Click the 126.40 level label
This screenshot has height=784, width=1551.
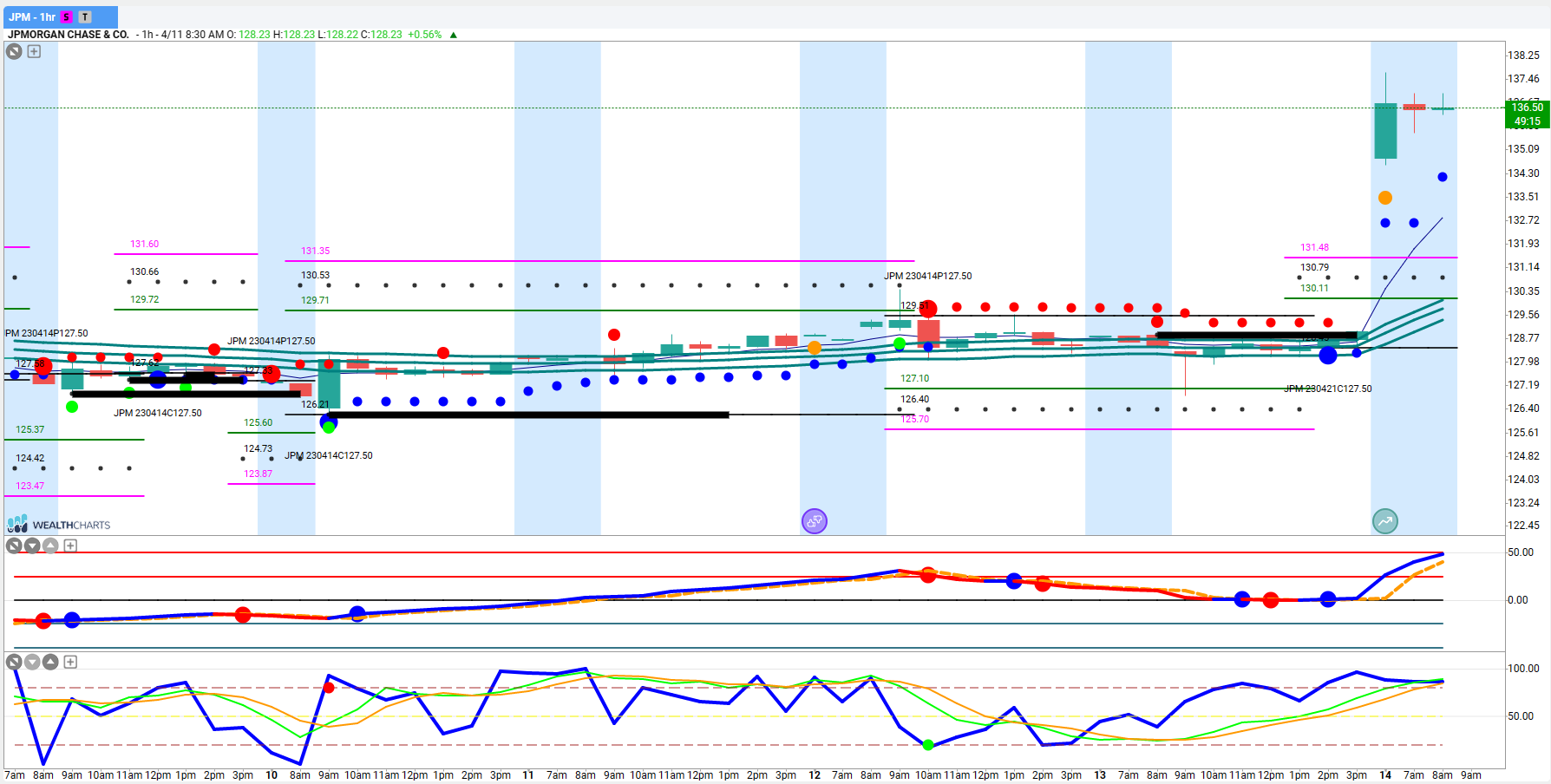pyautogui.click(x=915, y=399)
